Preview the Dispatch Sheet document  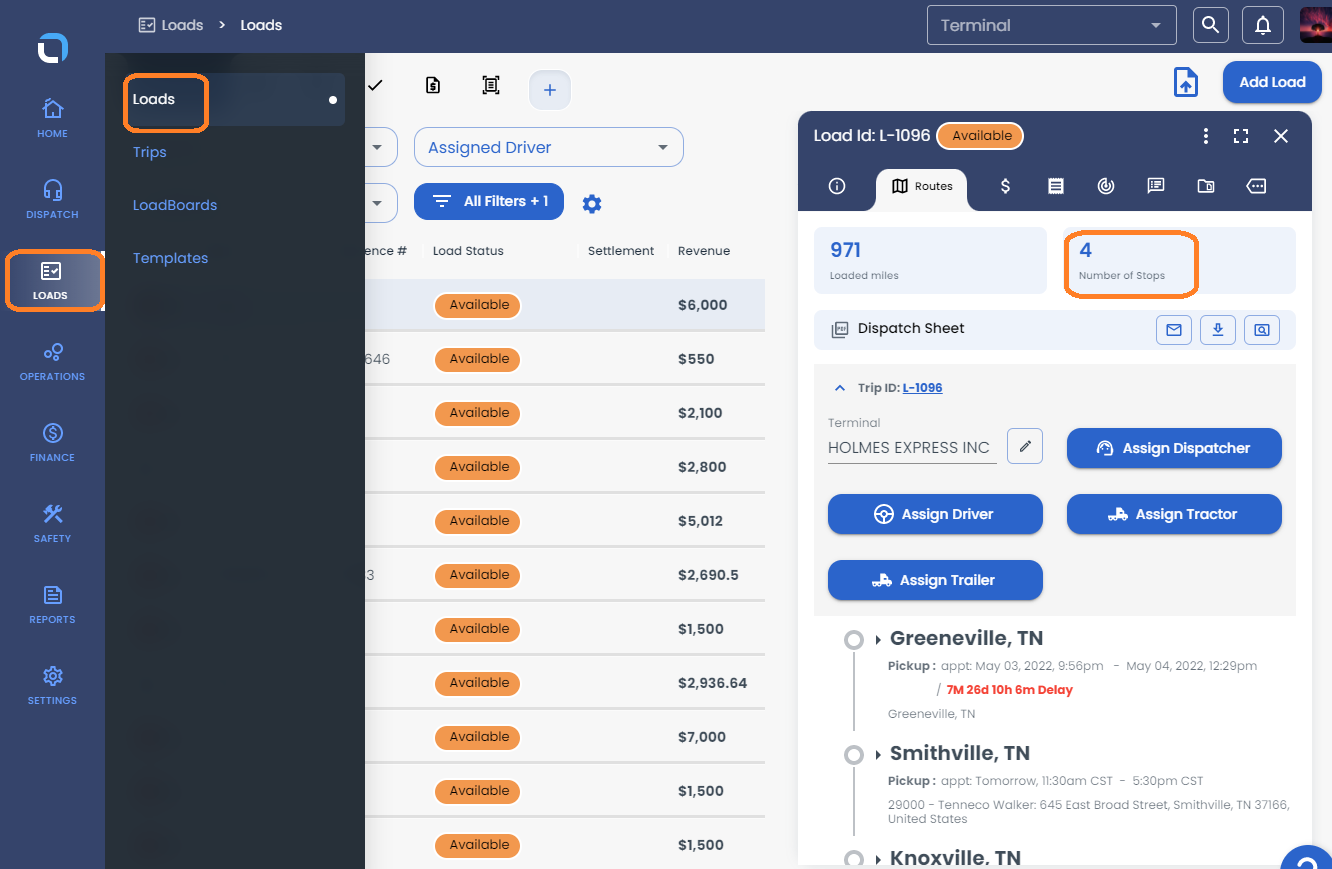pos(1262,329)
